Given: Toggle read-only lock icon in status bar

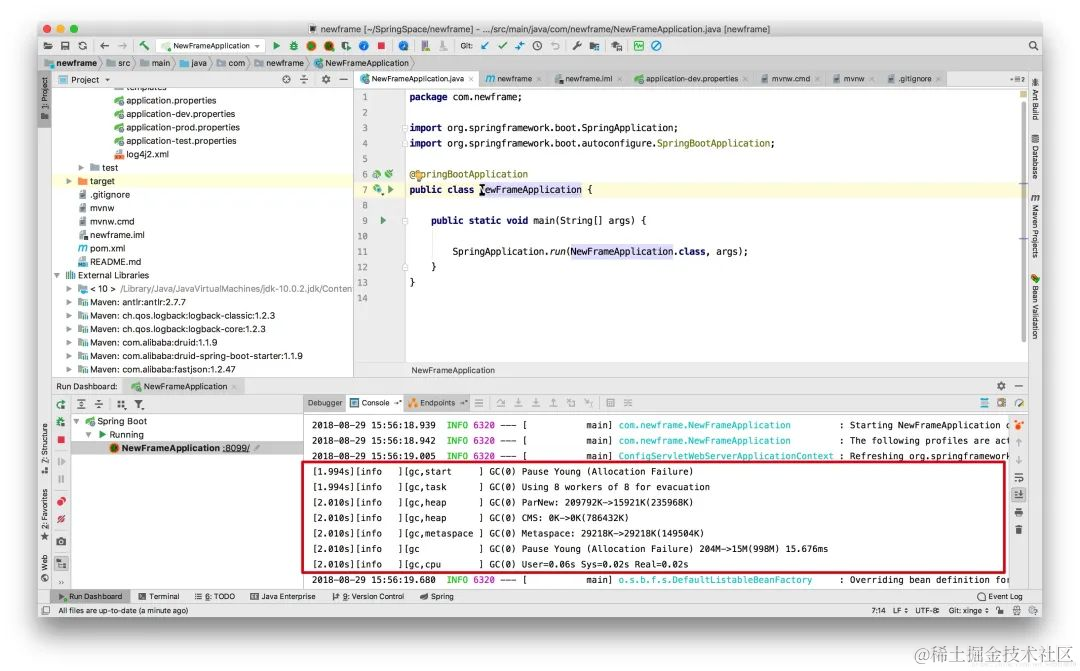Looking at the screenshot, I should (999, 610).
